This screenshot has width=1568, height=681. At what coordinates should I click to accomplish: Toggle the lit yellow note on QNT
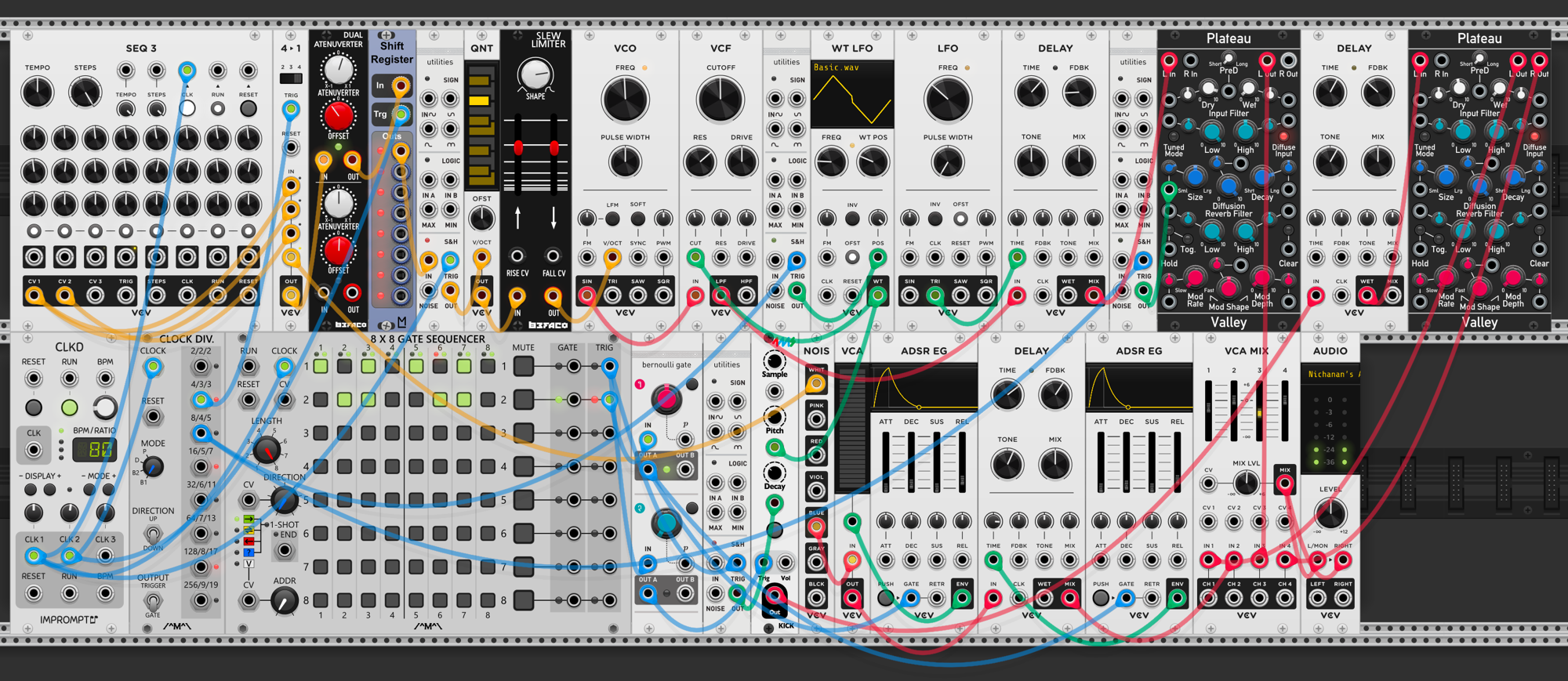[479, 100]
